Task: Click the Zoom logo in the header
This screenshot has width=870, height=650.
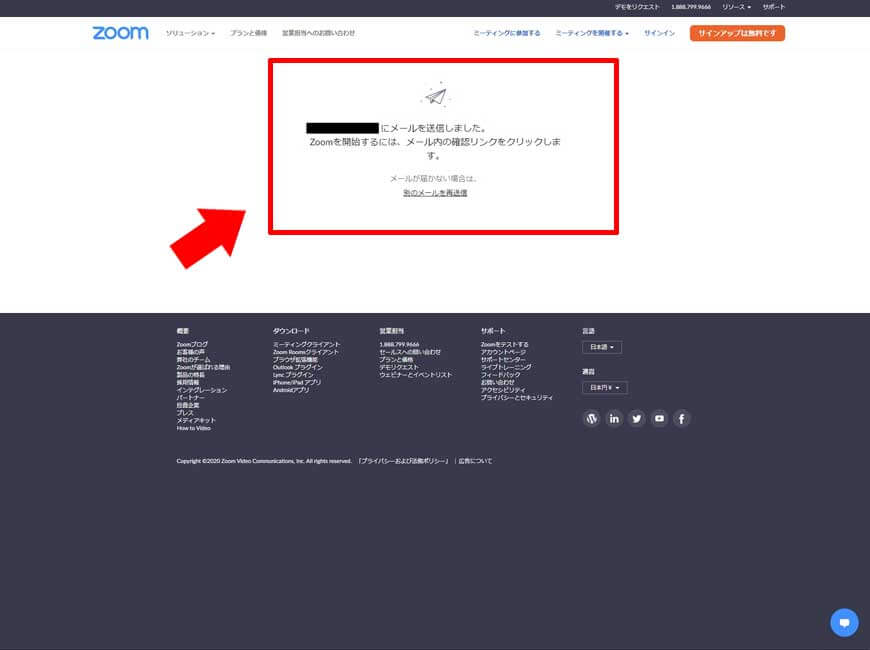Action: 120,33
